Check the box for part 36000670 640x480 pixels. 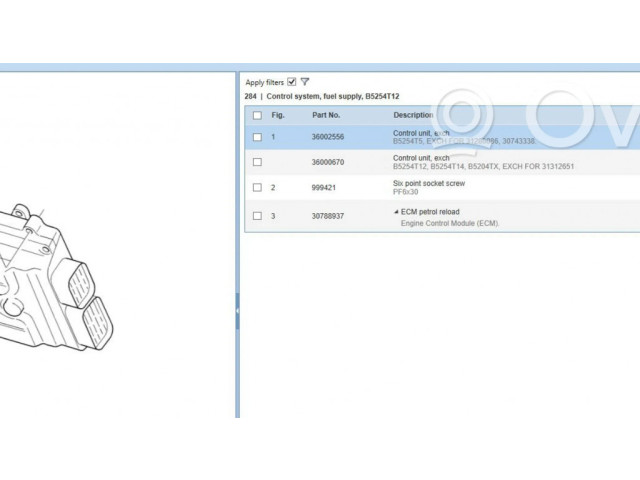[x=257, y=162]
